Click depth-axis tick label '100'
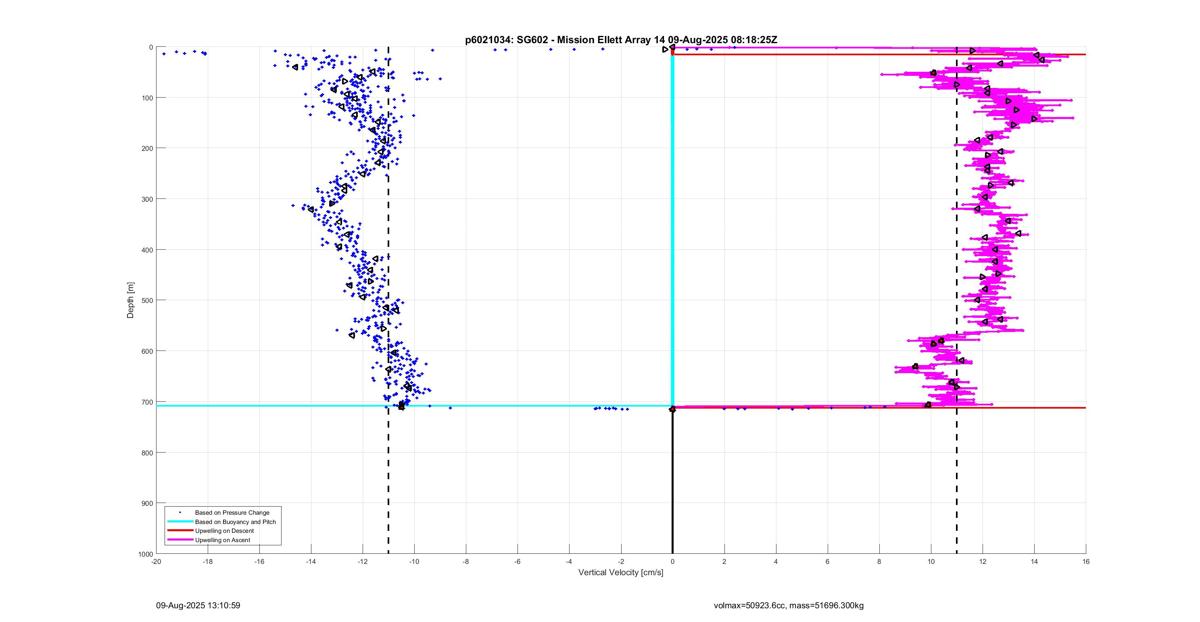The image size is (1200, 622). click(x=147, y=98)
